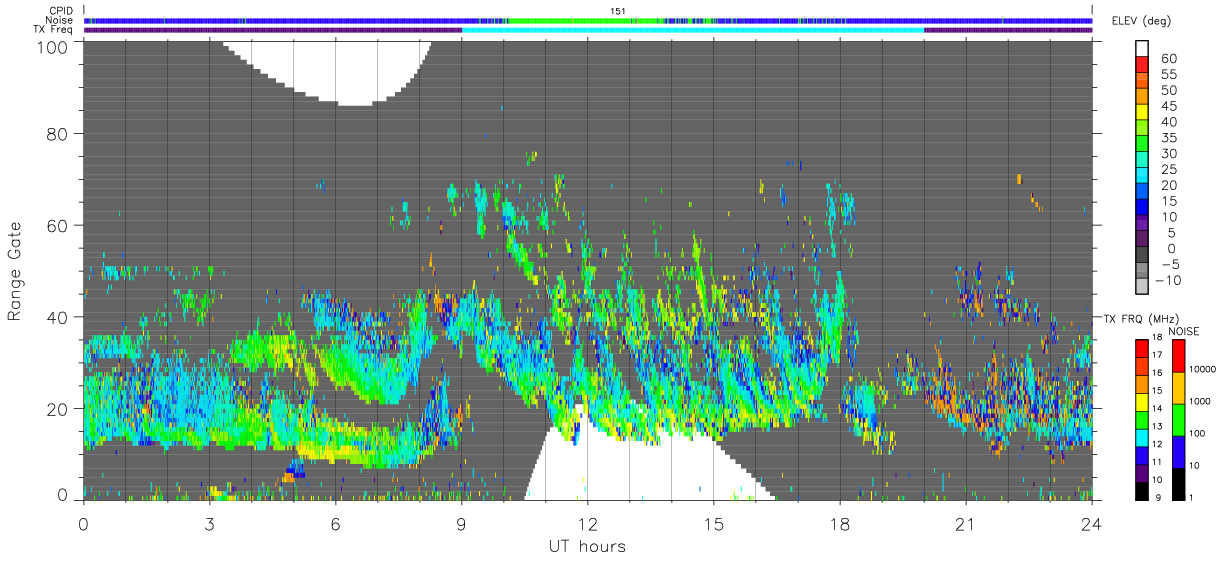
Task: Pick the blue ELEV colorbar segment between 15 and 20
Action: [1142, 193]
